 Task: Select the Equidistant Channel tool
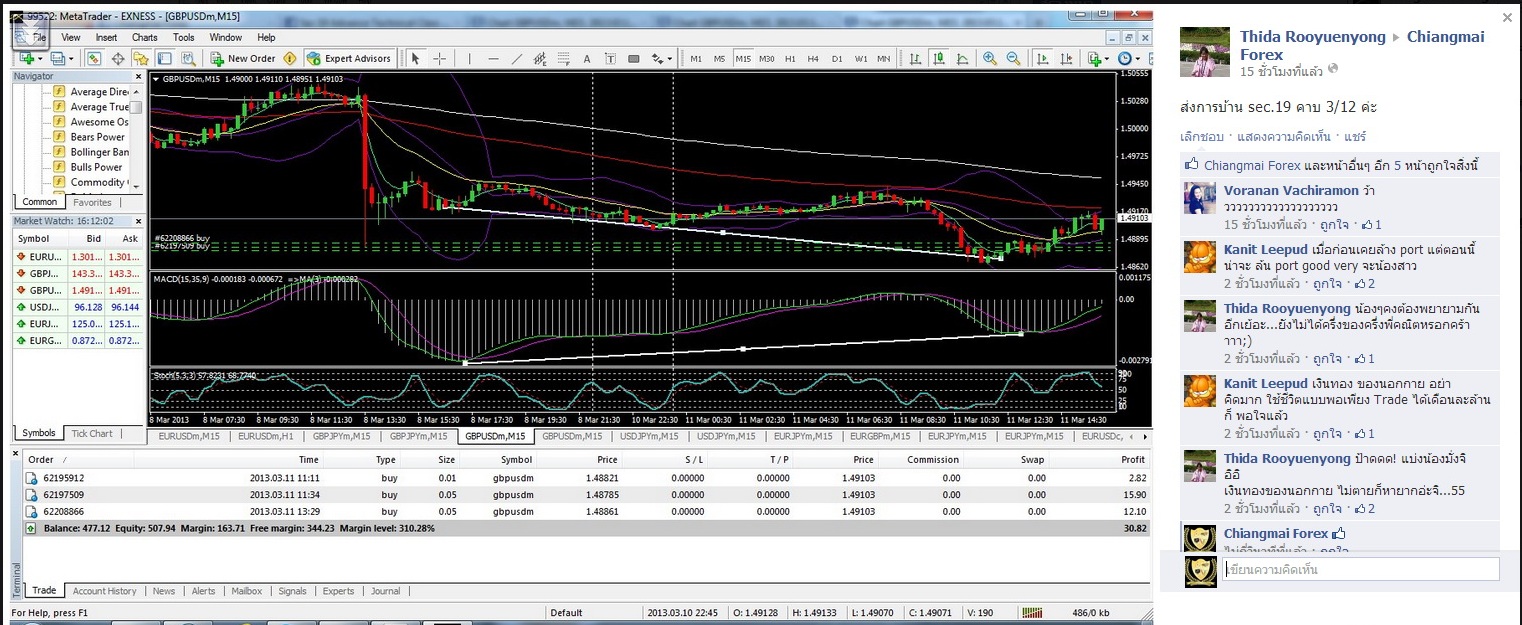(x=540, y=58)
